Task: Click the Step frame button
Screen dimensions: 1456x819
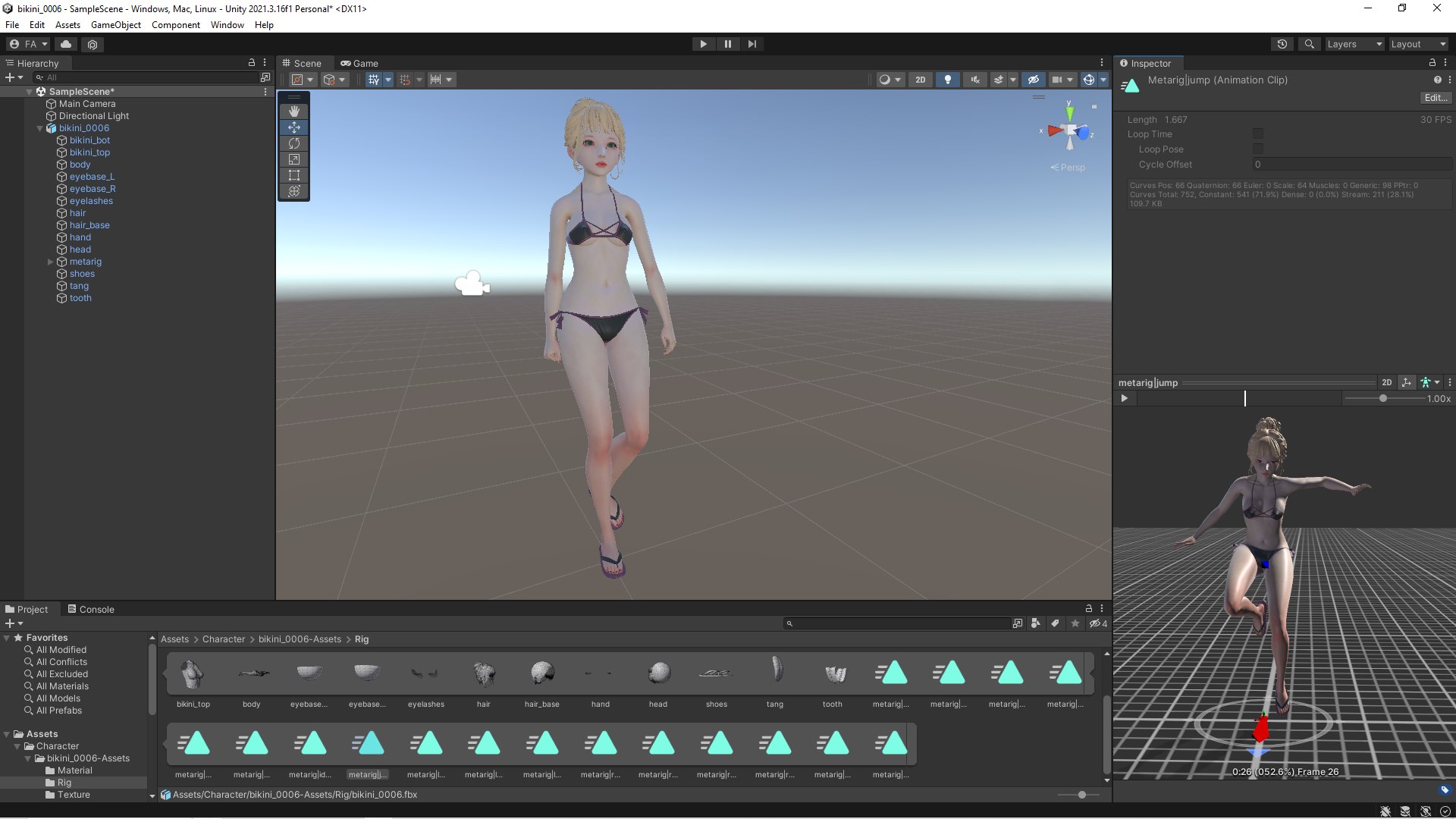Action: tap(752, 44)
